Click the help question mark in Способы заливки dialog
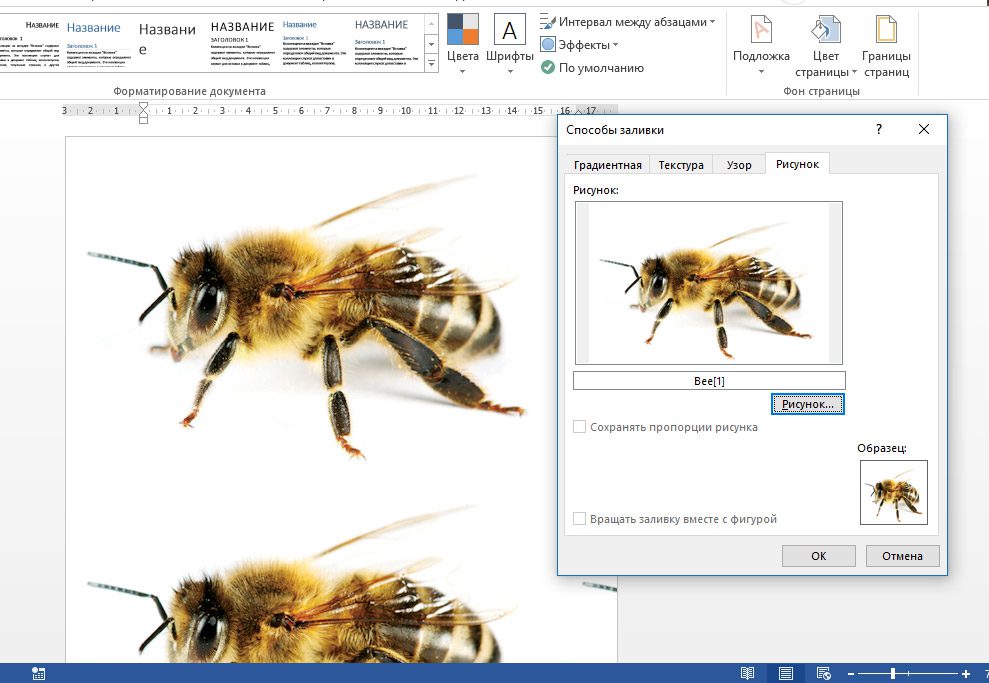This screenshot has height=683, width=989. pyautogui.click(x=879, y=129)
